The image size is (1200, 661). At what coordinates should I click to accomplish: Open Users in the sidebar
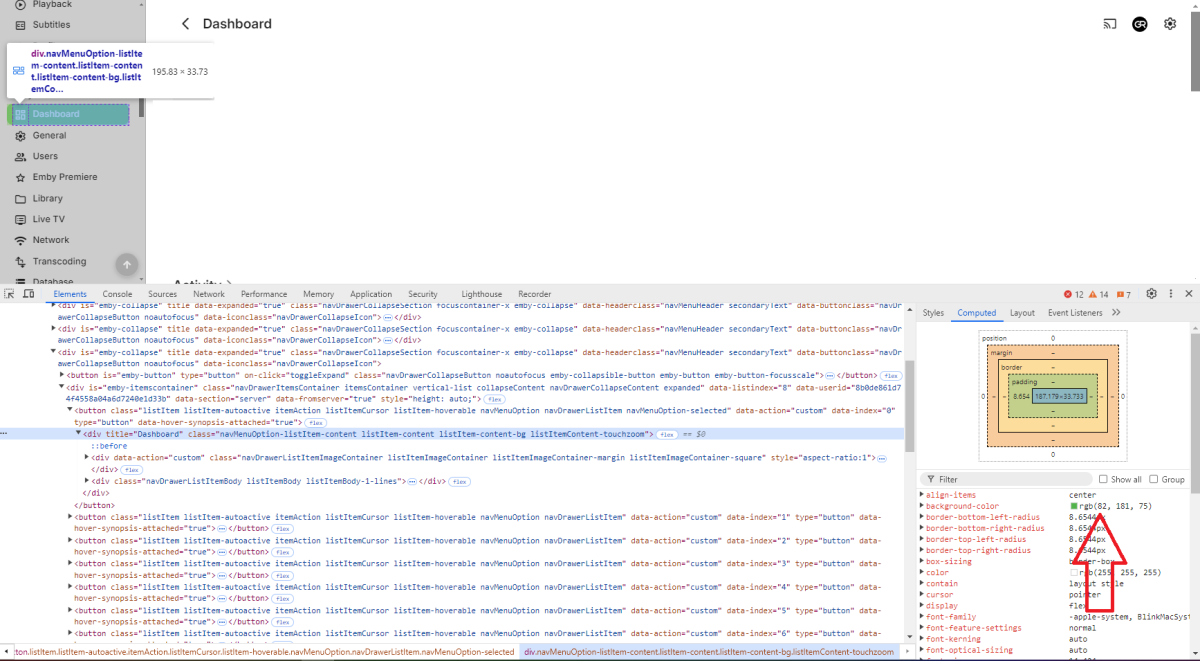click(x=68, y=156)
